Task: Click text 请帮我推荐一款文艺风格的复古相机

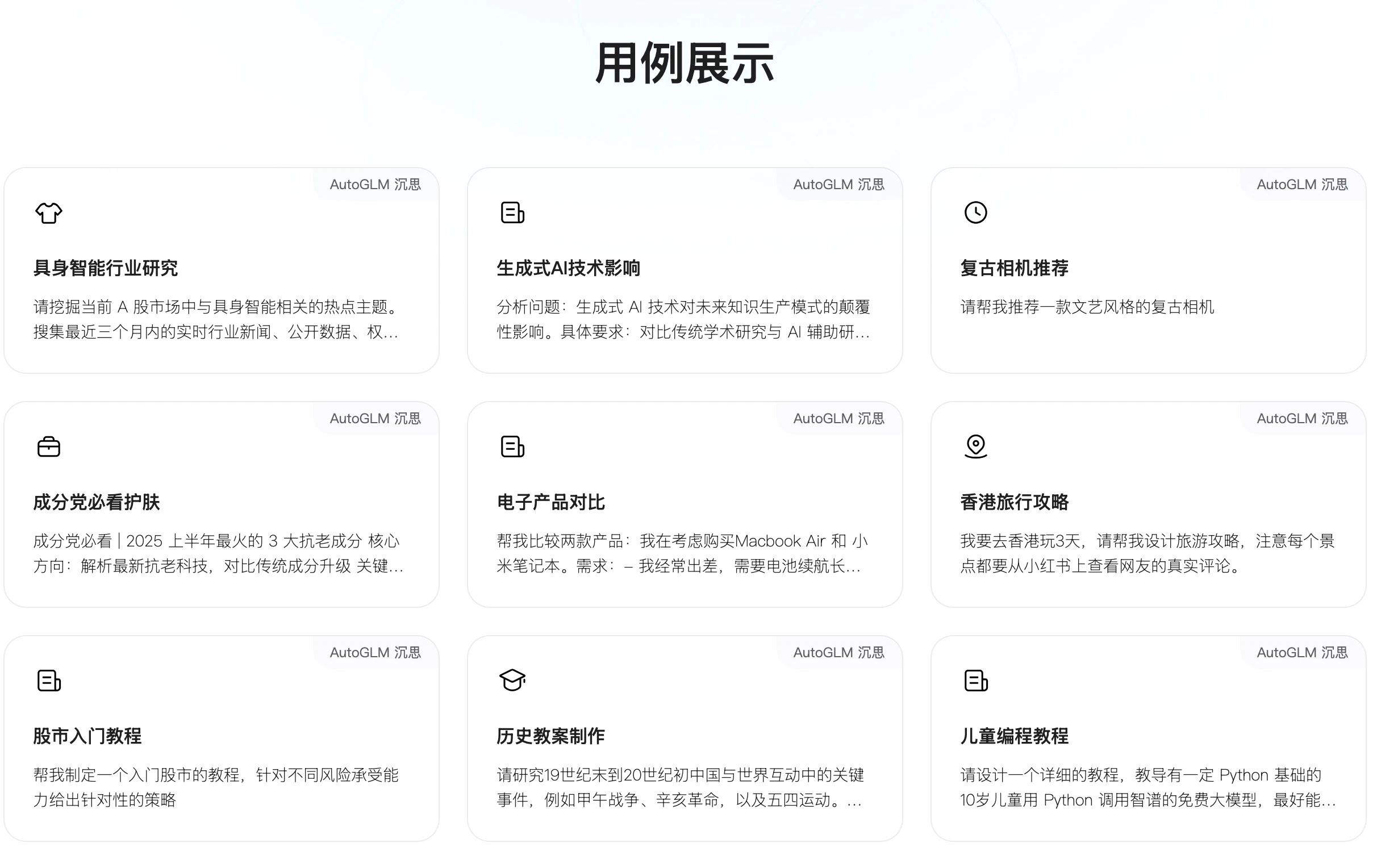Action: [x=1087, y=307]
